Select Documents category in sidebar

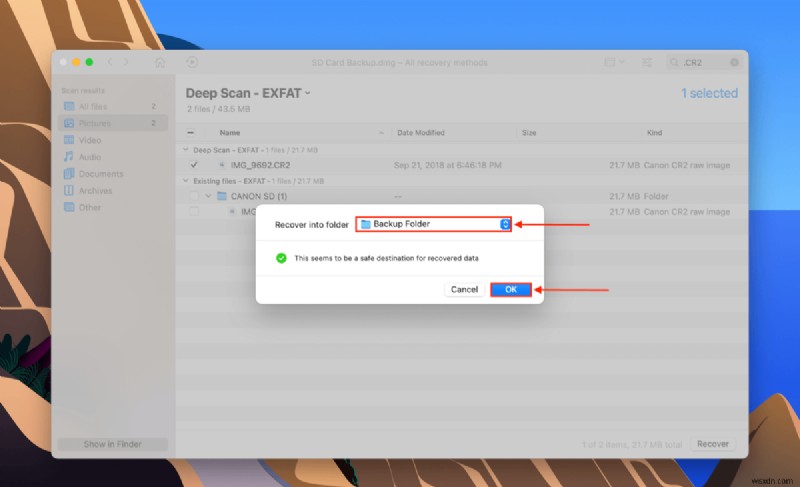[x=113, y=173]
